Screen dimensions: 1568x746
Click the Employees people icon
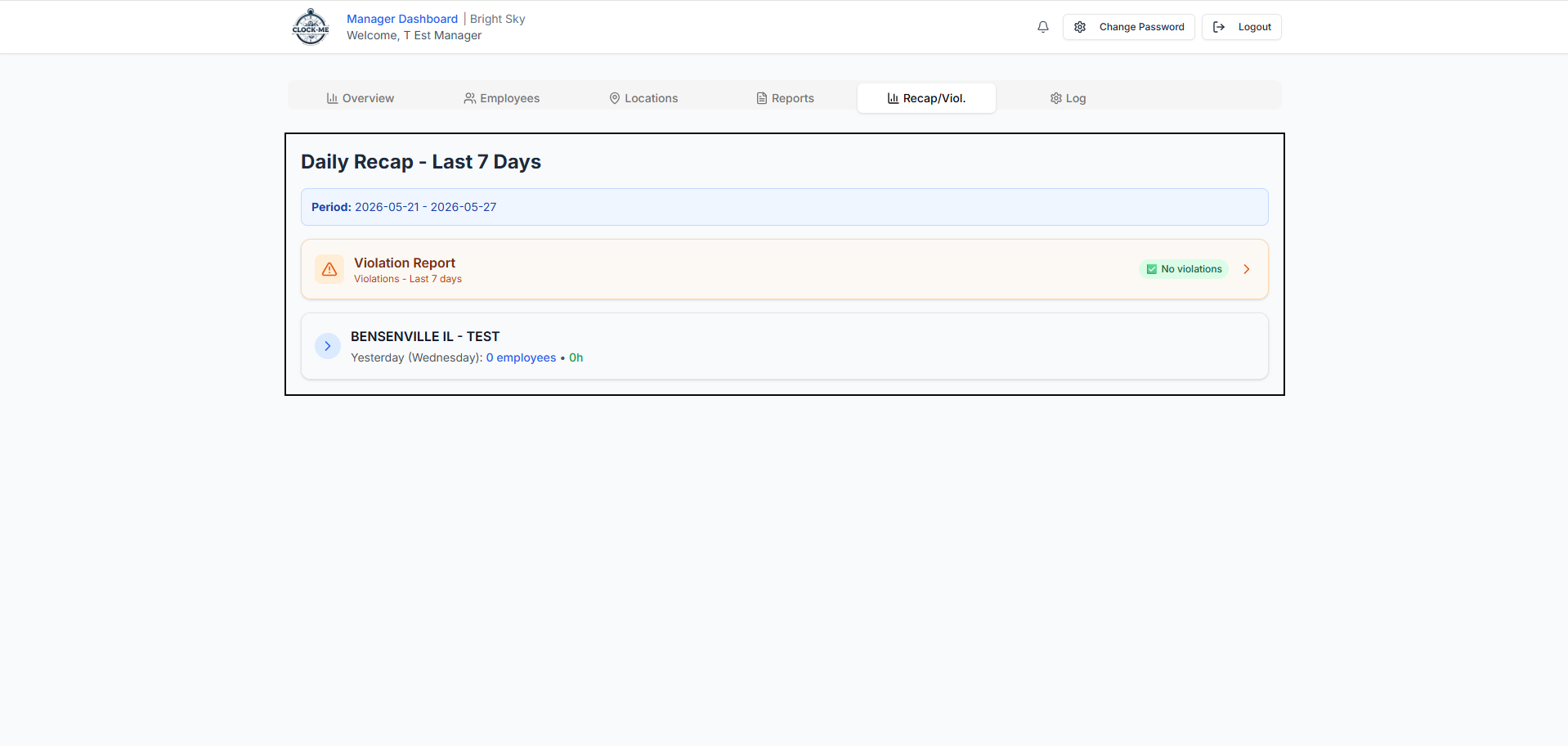[x=470, y=98]
